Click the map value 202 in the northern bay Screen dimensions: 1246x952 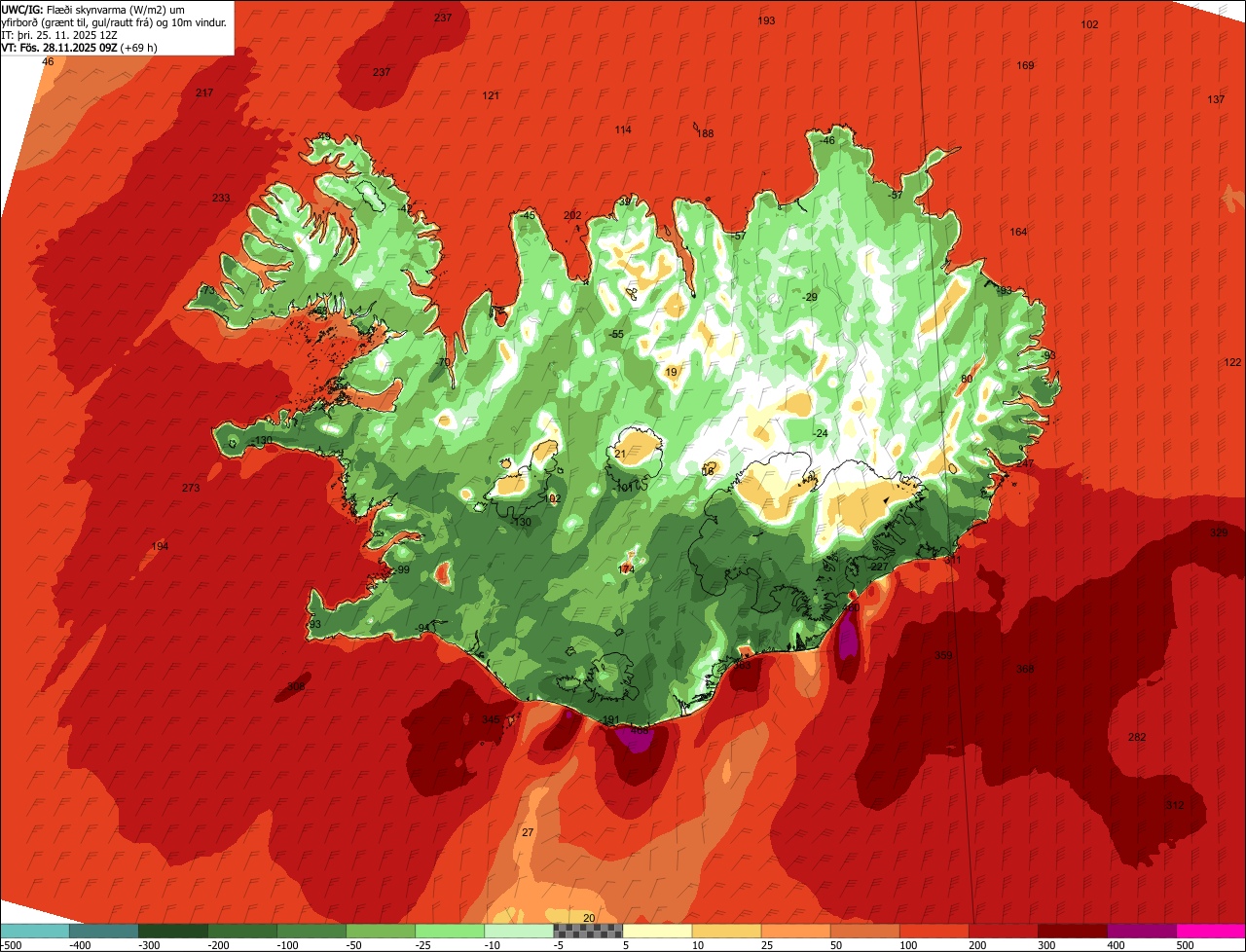[x=572, y=215]
